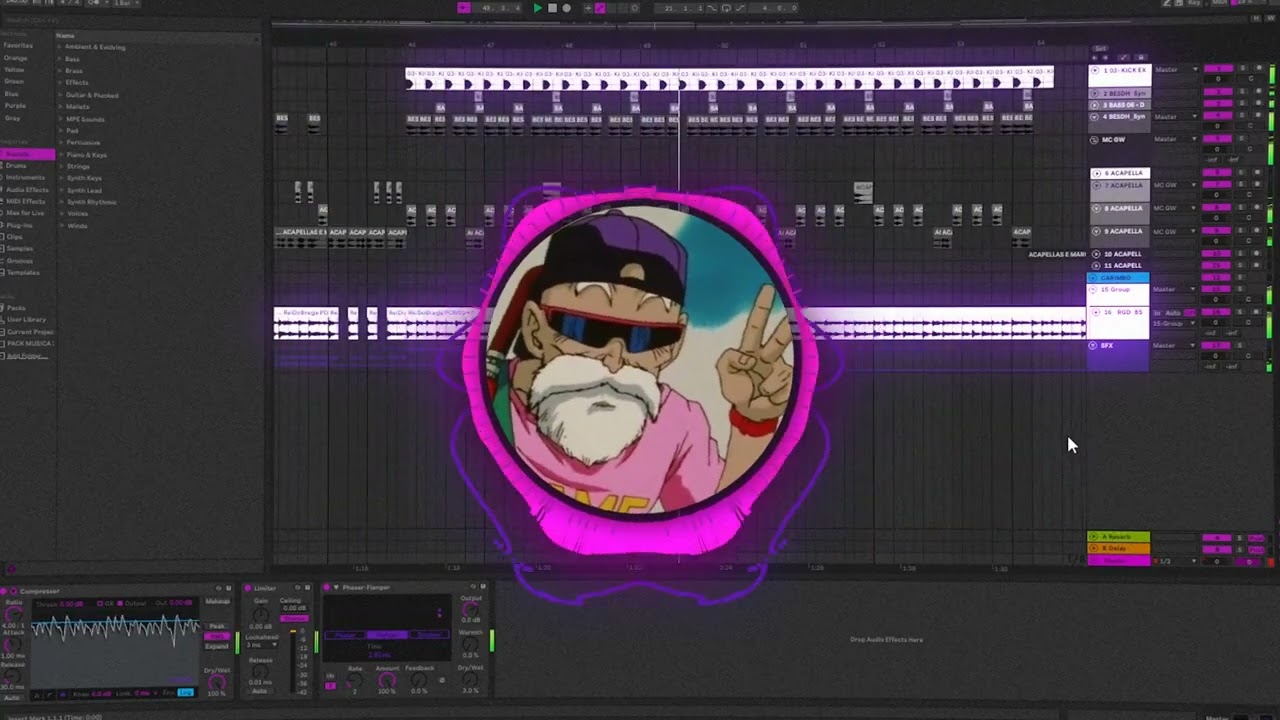Screen dimensions: 1280x720
Task: Expand the Guitar & Plucked folder
Action: pyautogui.click(x=60, y=95)
